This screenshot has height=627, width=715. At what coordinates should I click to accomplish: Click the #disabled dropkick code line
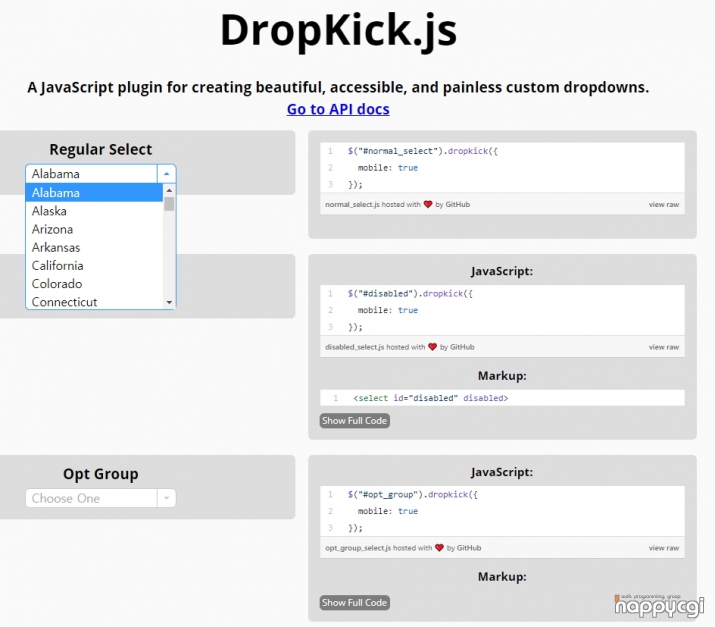pos(410,293)
